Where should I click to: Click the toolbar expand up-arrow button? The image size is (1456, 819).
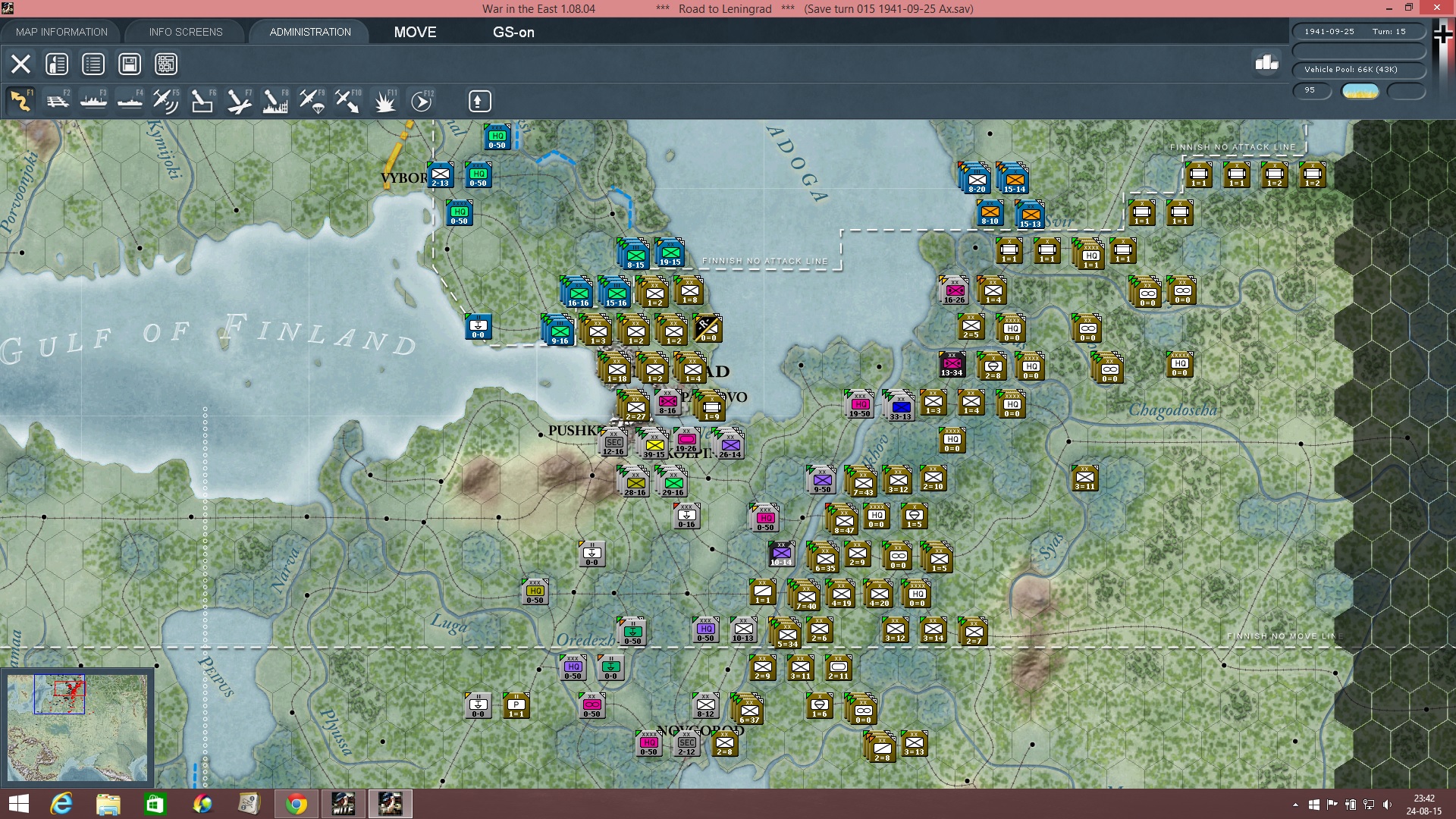[x=479, y=101]
